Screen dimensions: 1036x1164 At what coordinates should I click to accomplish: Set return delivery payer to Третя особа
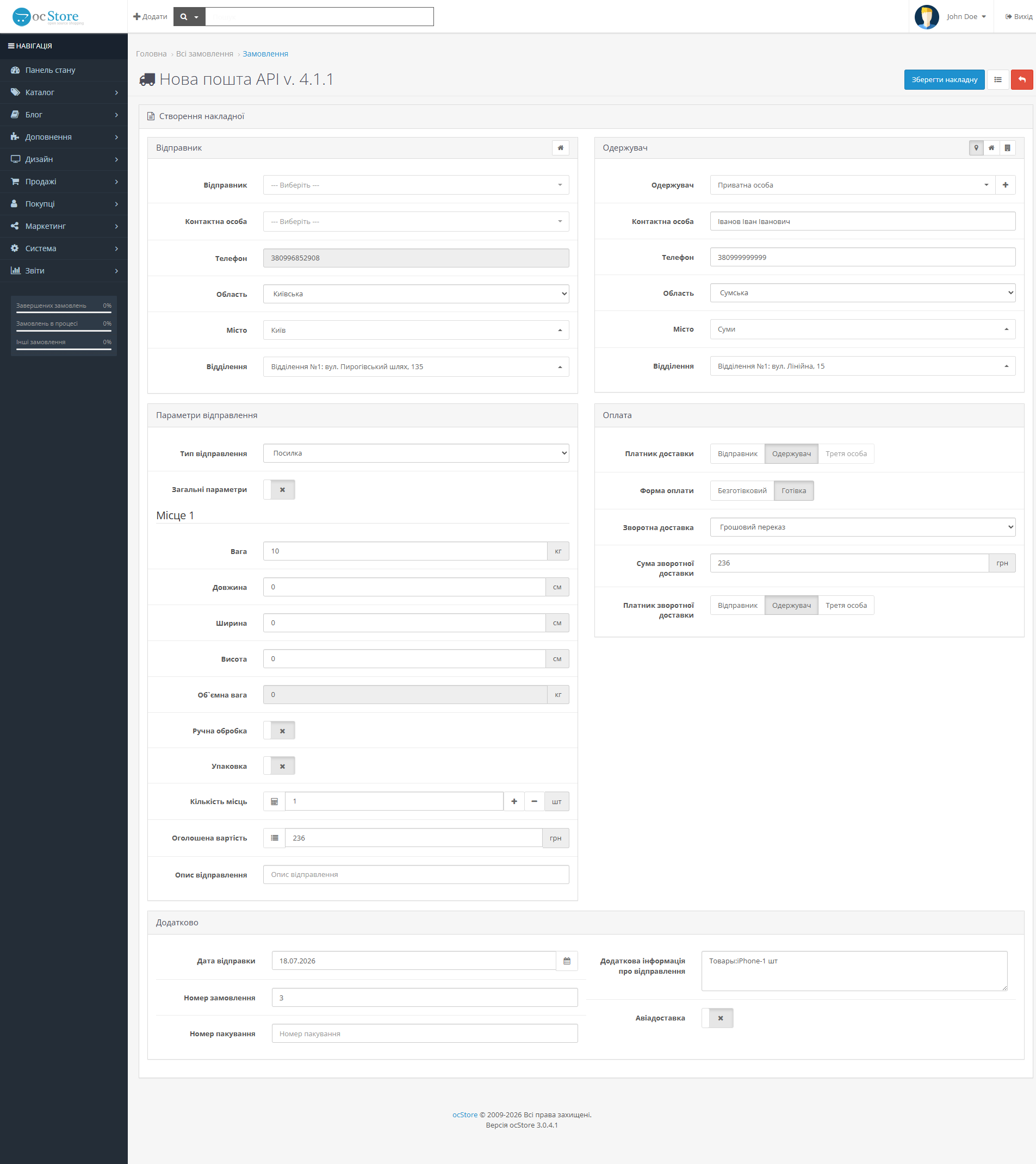pyautogui.click(x=846, y=605)
